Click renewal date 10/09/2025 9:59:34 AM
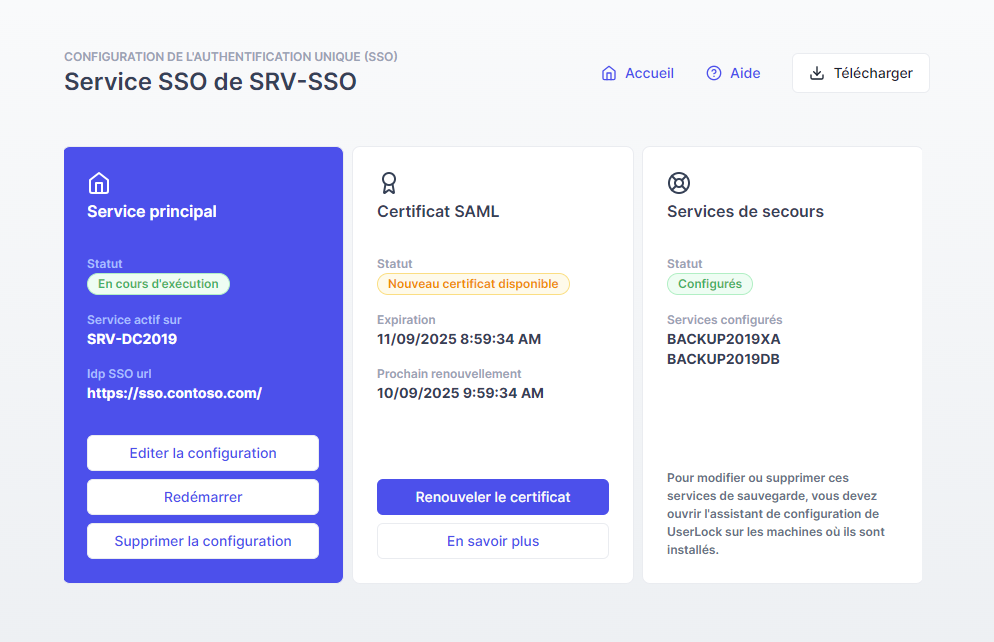This screenshot has width=994, height=642. pyautogui.click(x=460, y=393)
